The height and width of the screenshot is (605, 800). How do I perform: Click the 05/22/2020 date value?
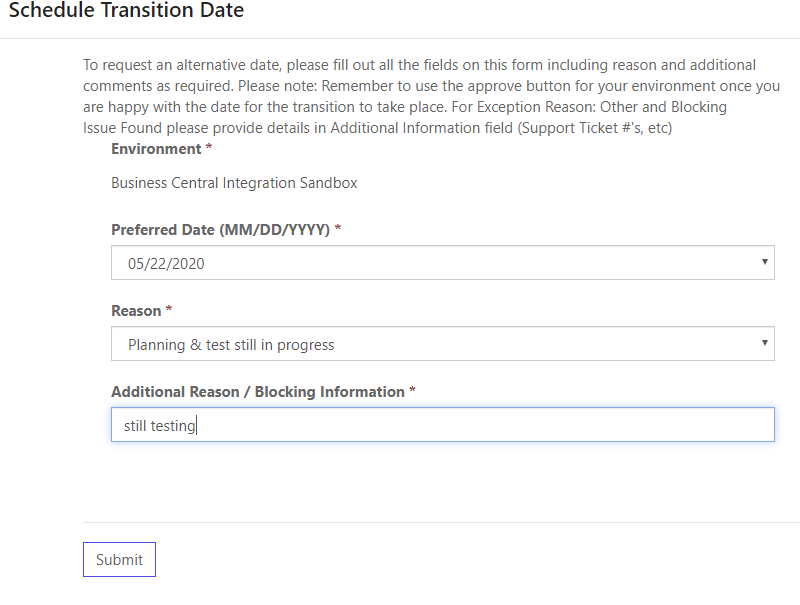[x=166, y=264]
